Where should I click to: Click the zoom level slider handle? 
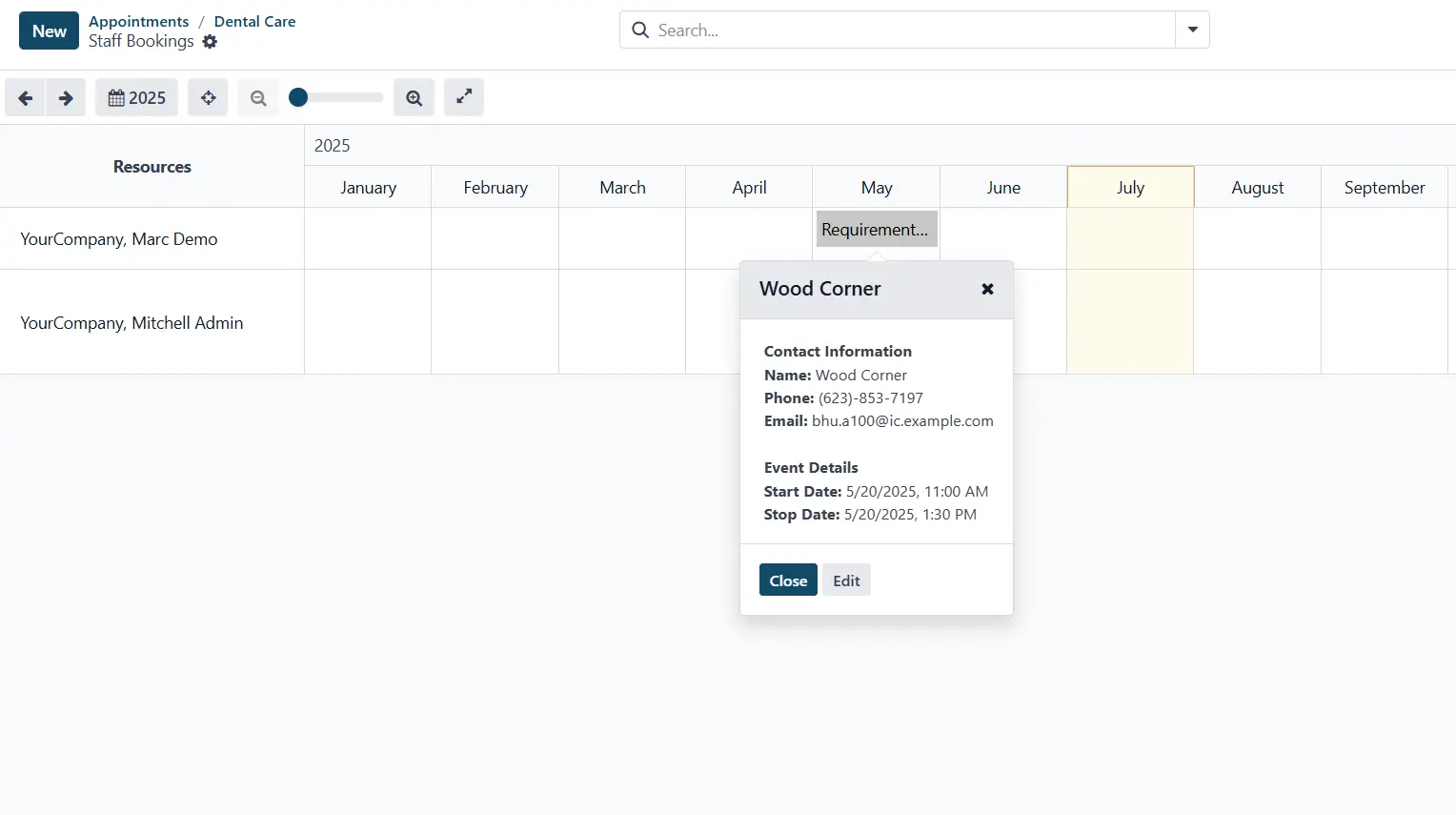click(298, 97)
